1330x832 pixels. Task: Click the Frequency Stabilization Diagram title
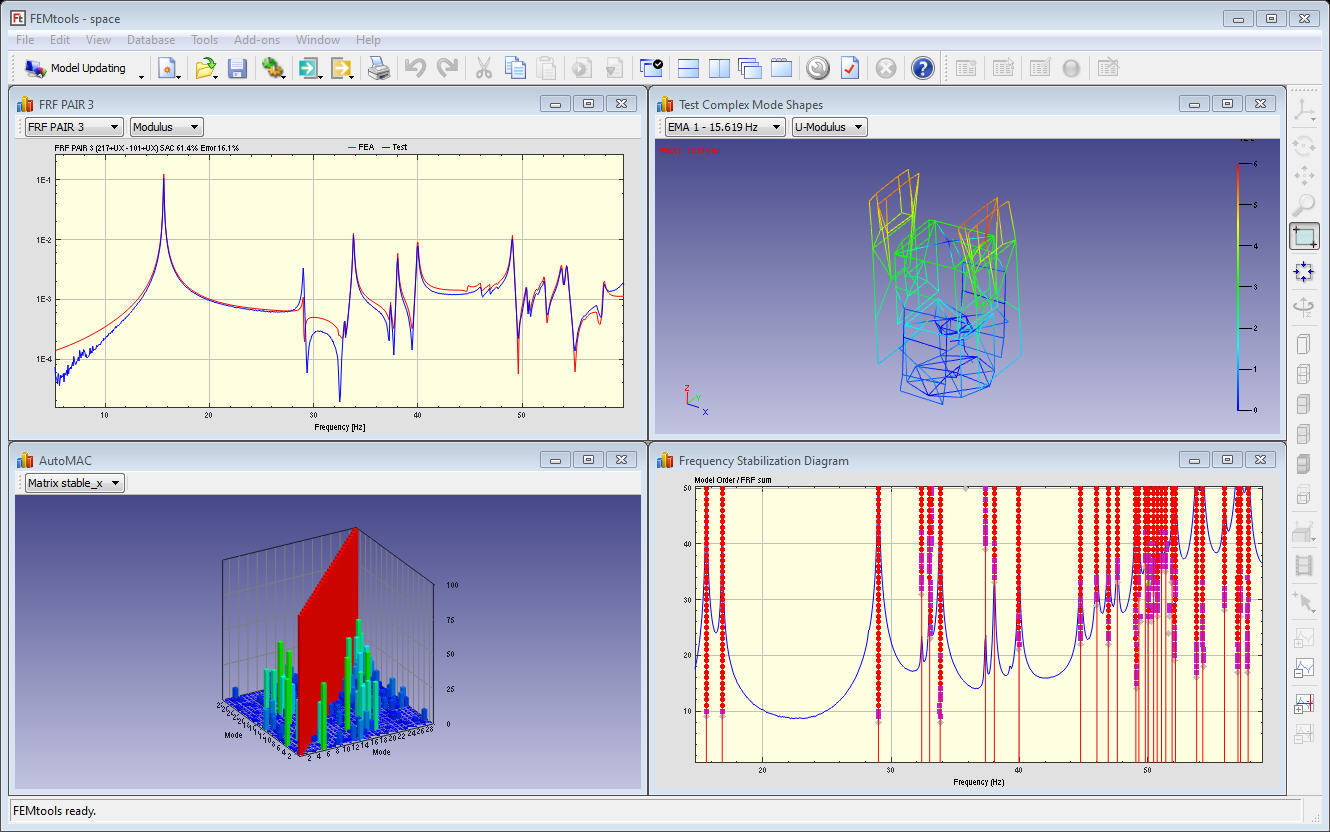764,461
